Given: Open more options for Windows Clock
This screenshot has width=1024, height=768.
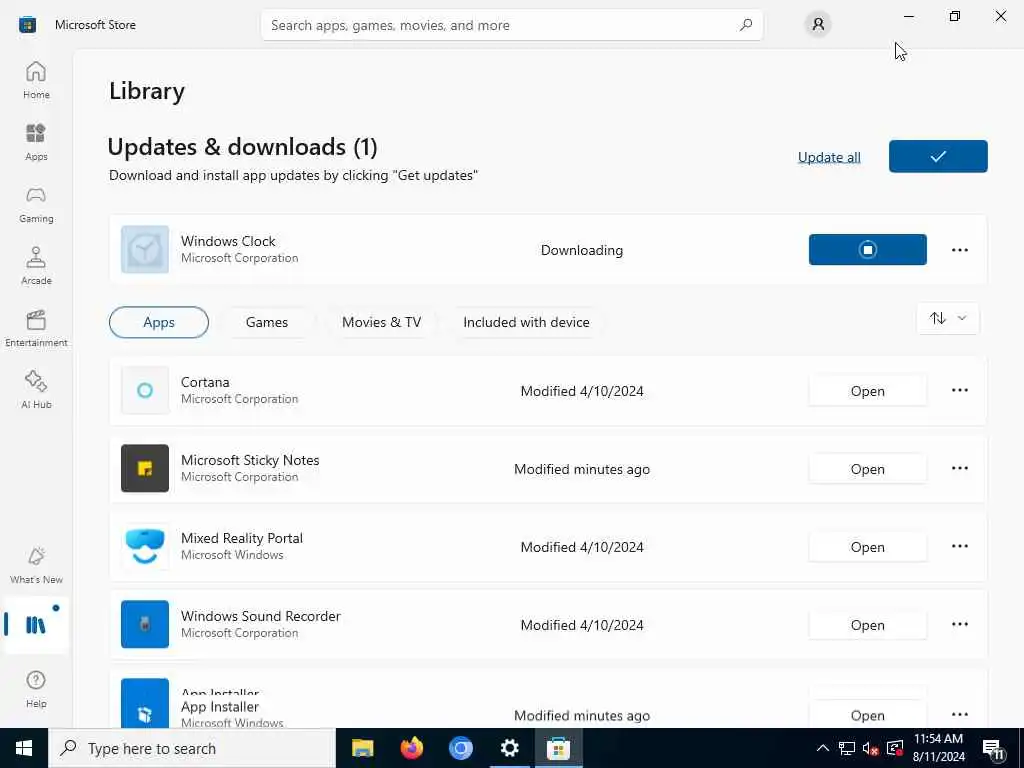Looking at the screenshot, I should coord(959,249).
